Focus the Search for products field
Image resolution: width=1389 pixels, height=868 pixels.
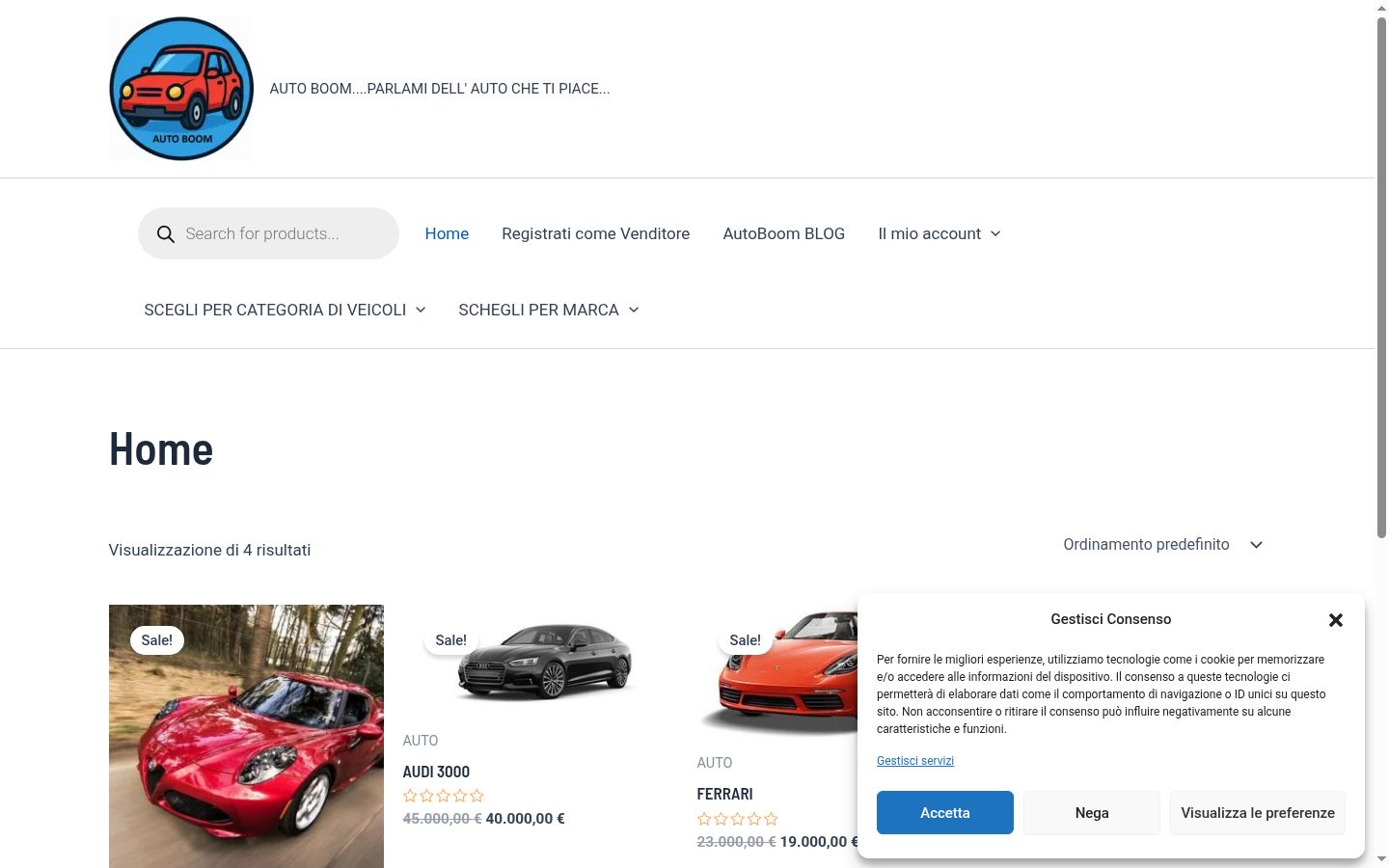point(268,233)
